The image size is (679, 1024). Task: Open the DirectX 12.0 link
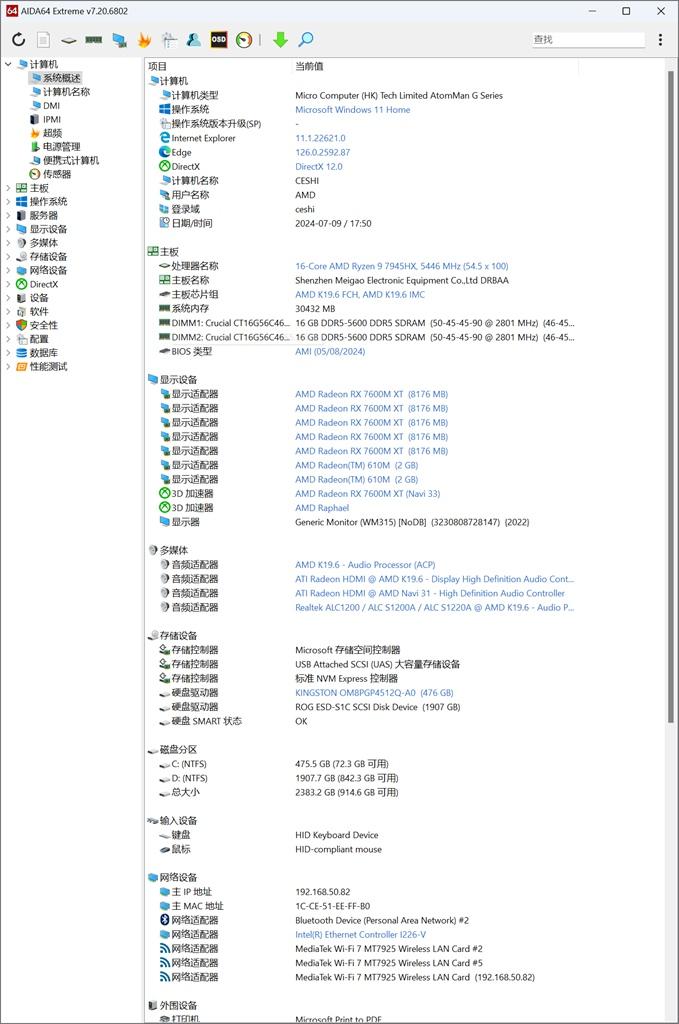point(319,167)
